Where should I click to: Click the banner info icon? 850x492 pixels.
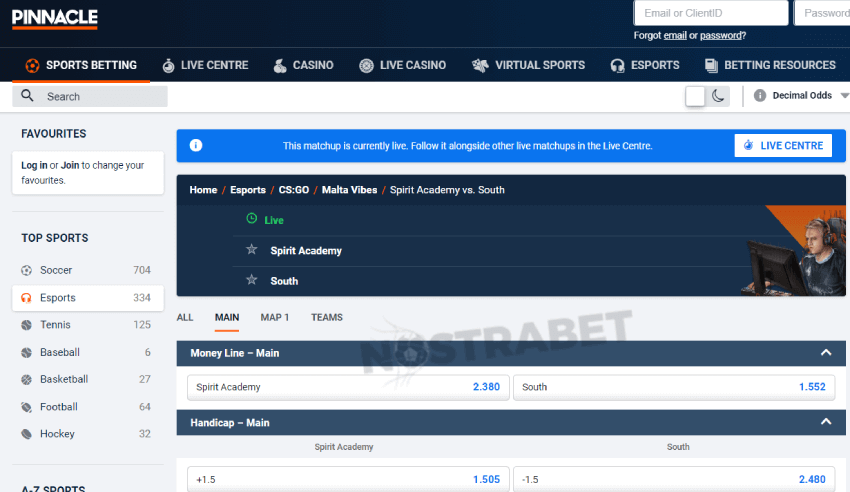[196, 145]
